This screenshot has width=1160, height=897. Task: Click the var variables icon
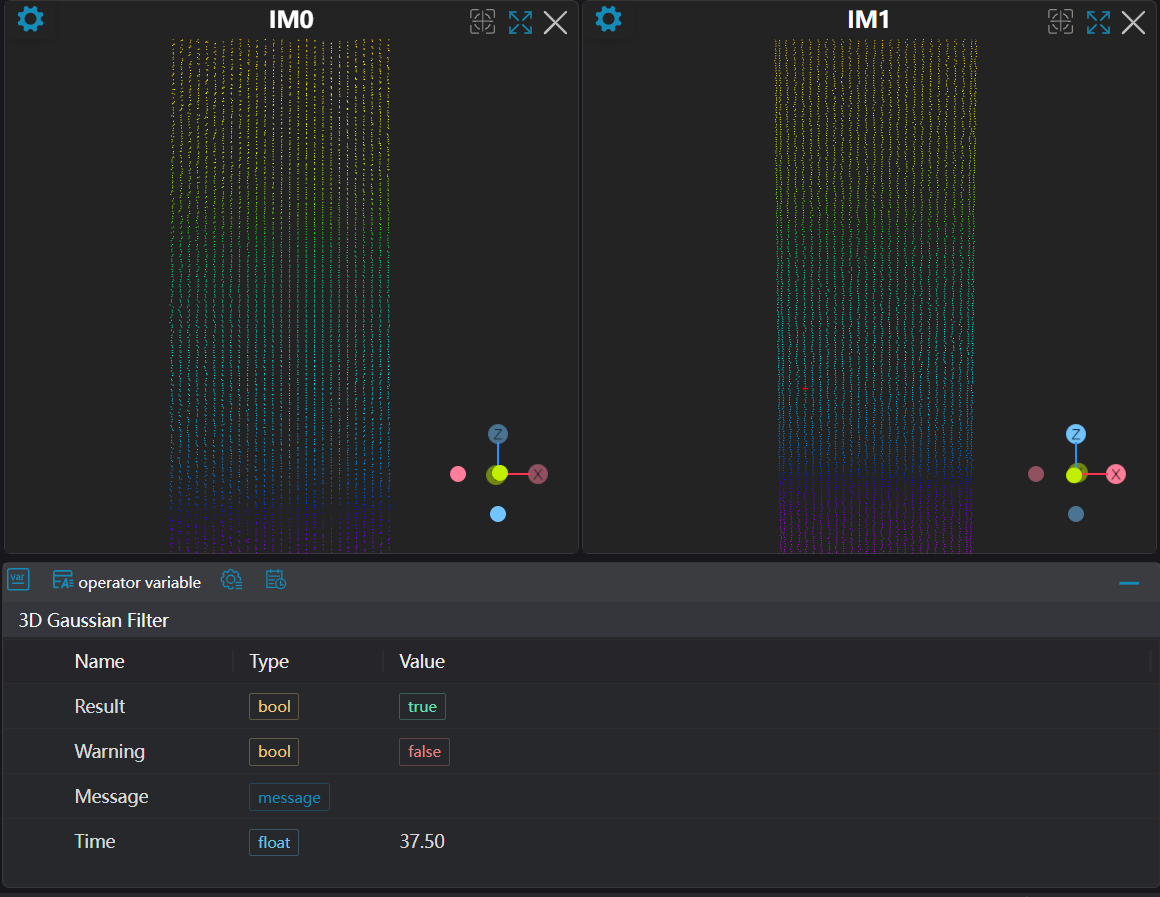pos(18,580)
